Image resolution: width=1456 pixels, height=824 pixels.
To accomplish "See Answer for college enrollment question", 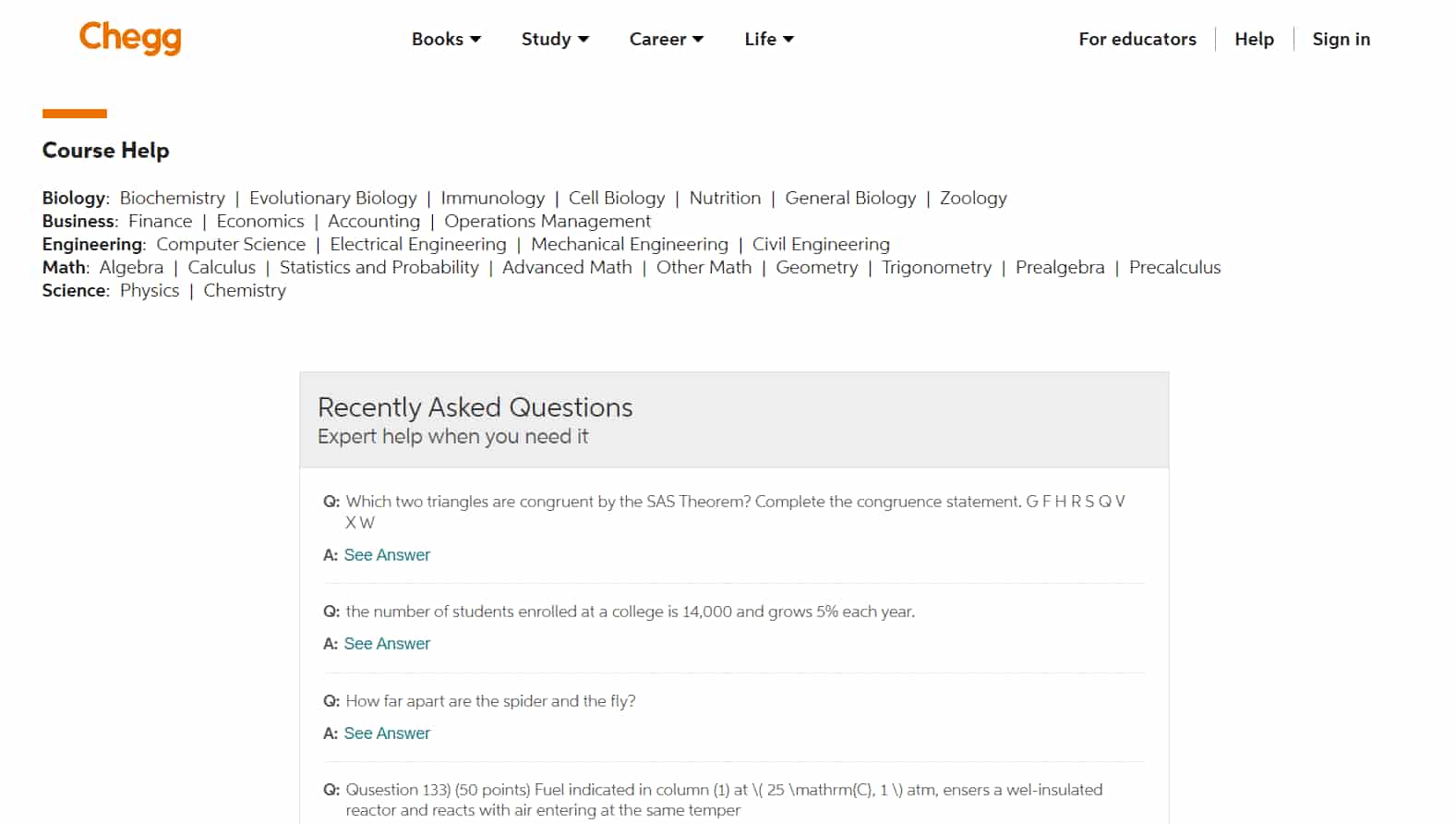I will coord(387,644).
